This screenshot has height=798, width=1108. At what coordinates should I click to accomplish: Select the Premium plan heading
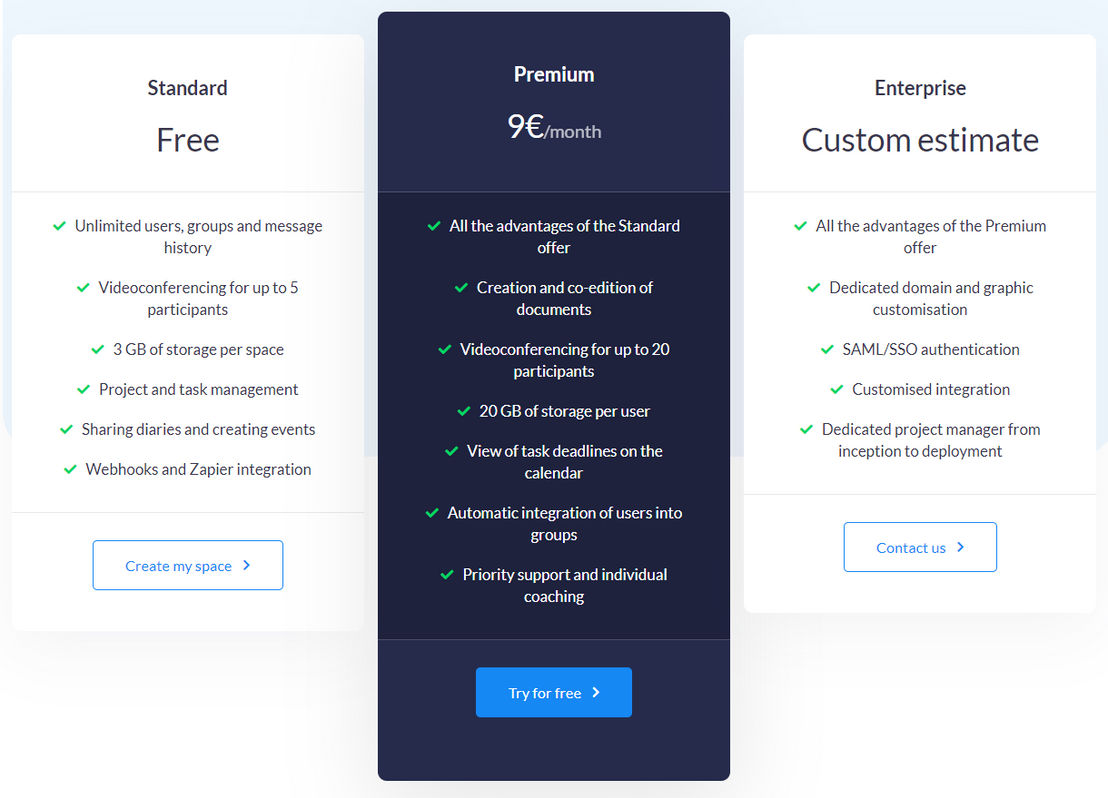pos(554,74)
